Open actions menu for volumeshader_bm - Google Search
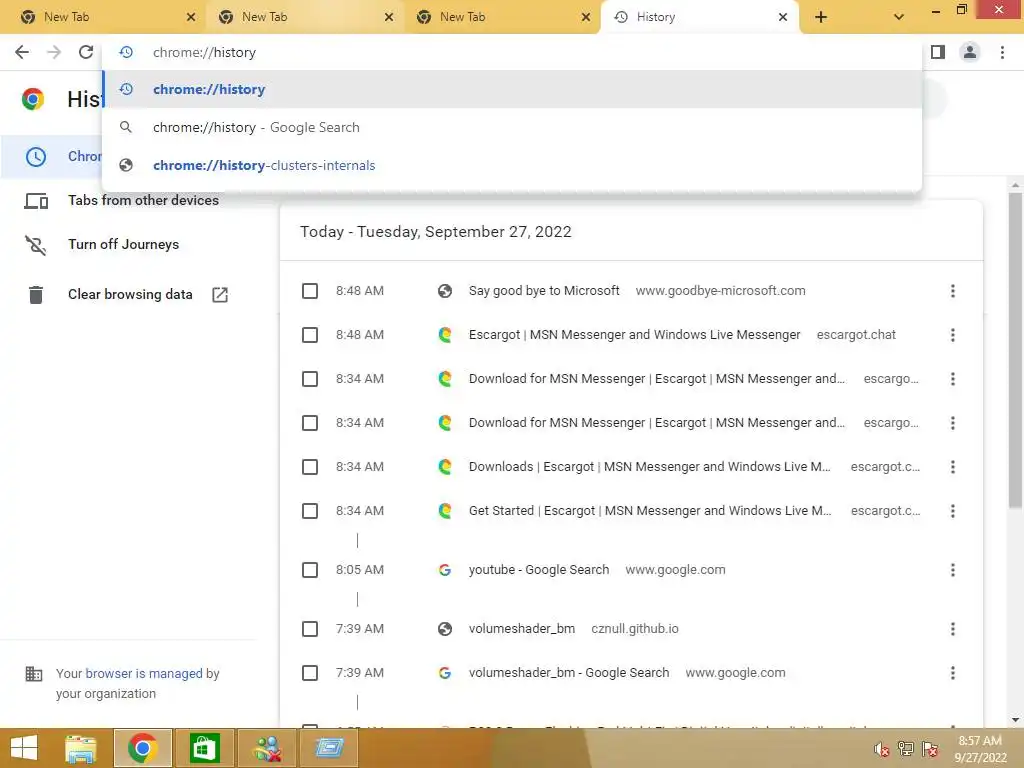 pos(953,673)
